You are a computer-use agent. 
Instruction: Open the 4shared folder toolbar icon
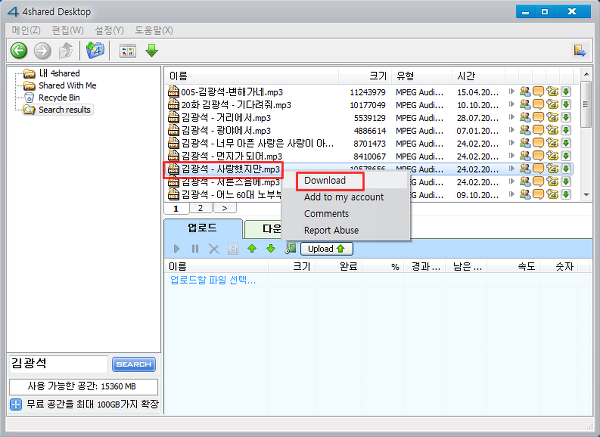95,50
